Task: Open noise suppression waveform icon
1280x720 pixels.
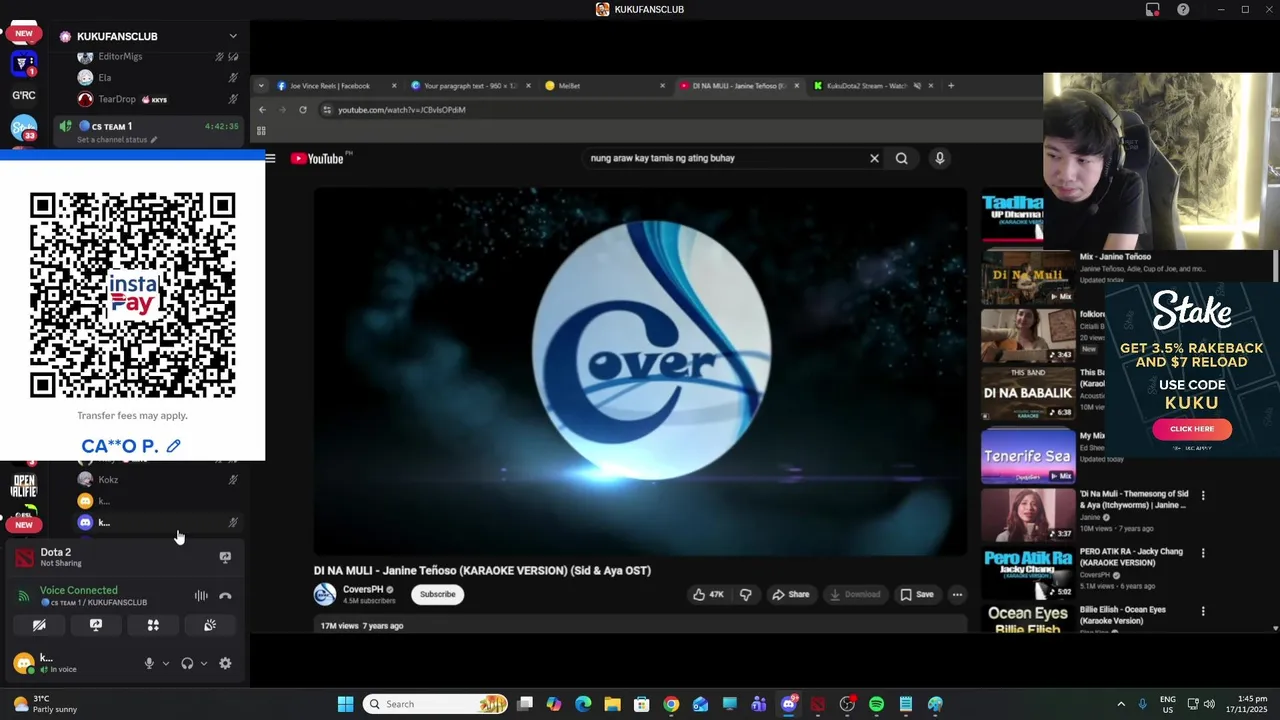Action: point(201,596)
